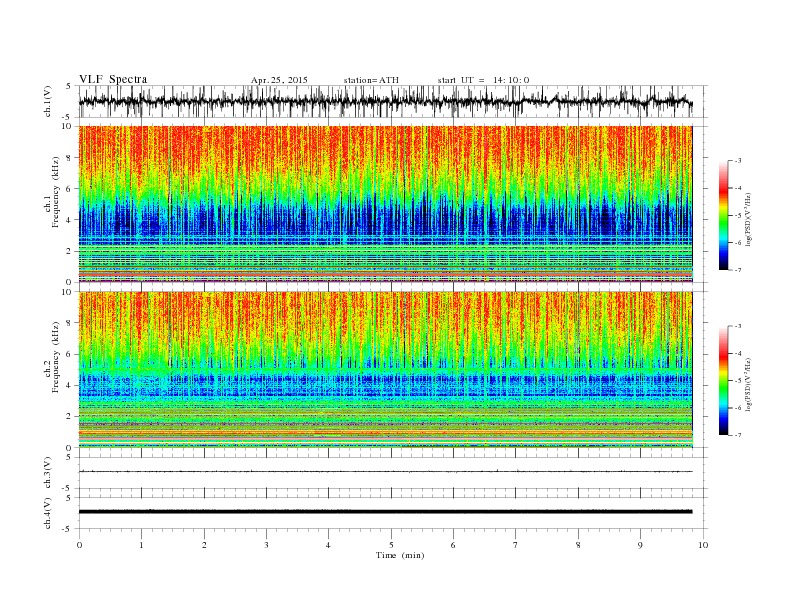Click the ch.1 spectrogram color bar

coord(723,215)
